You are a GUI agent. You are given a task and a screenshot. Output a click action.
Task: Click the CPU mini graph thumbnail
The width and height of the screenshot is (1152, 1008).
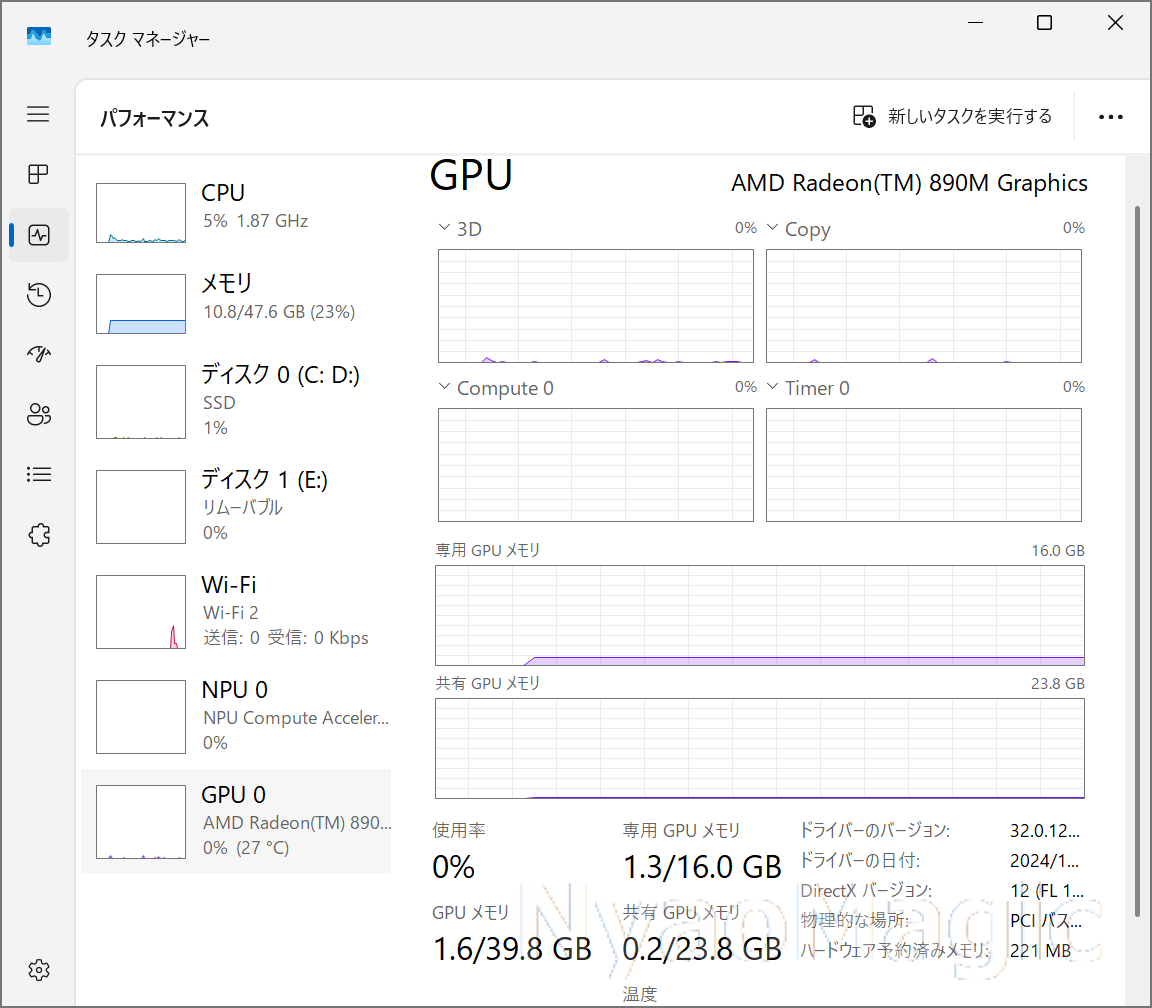tap(141, 213)
